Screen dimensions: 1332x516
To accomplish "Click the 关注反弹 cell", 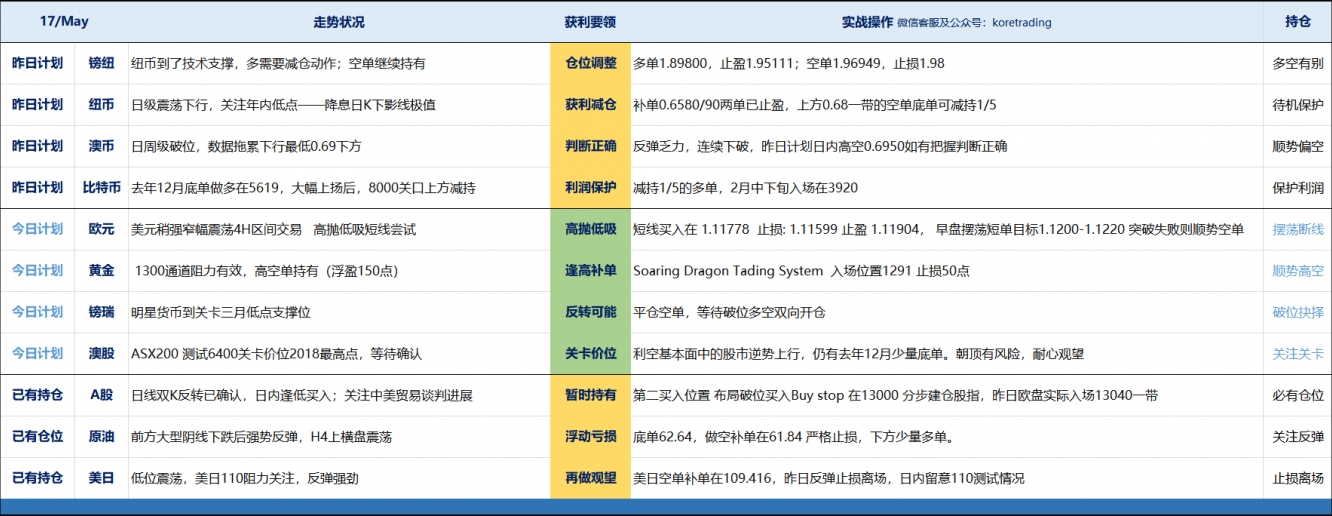I will pos(1297,436).
